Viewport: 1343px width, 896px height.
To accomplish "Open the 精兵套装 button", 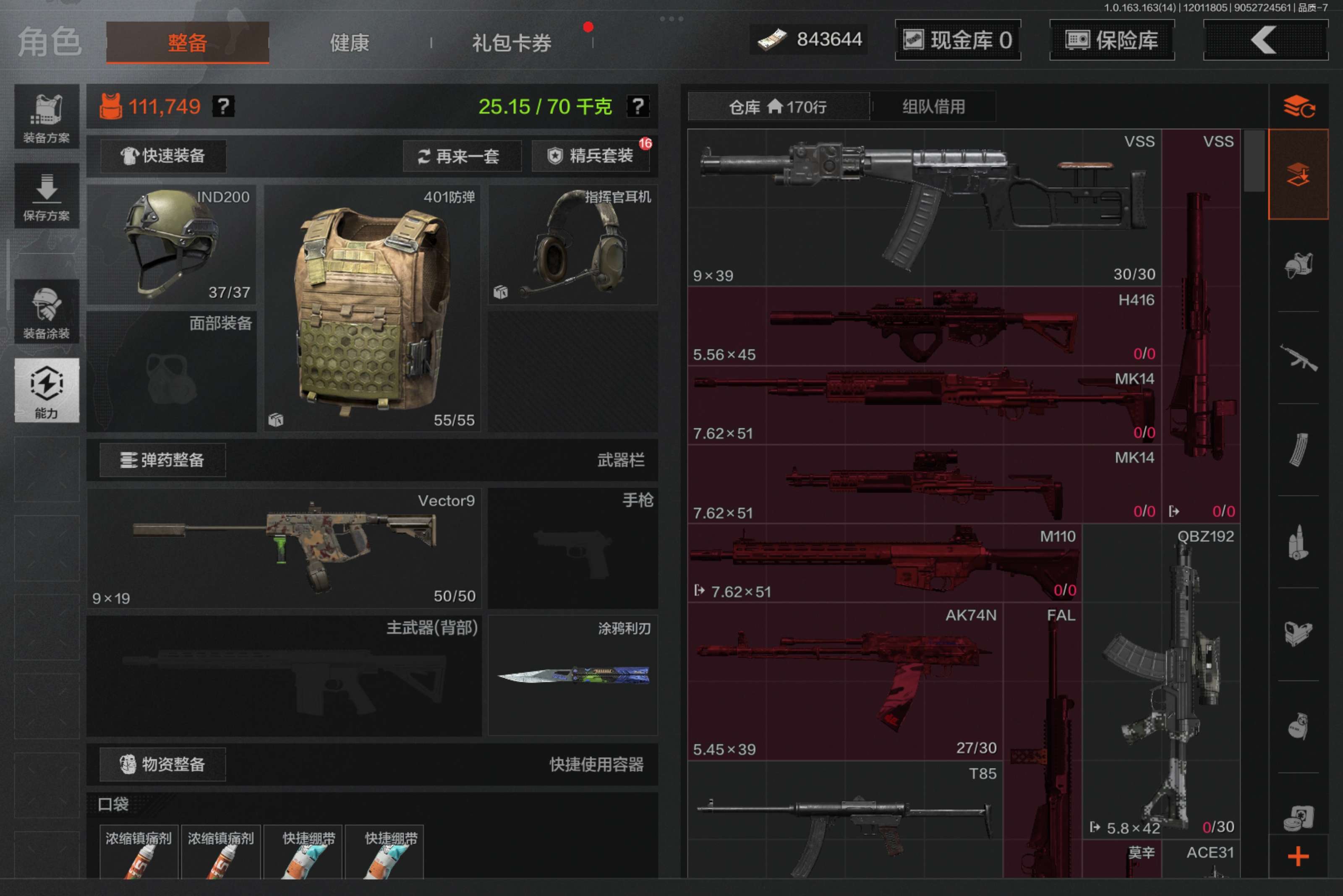I will [x=591, y=156].
